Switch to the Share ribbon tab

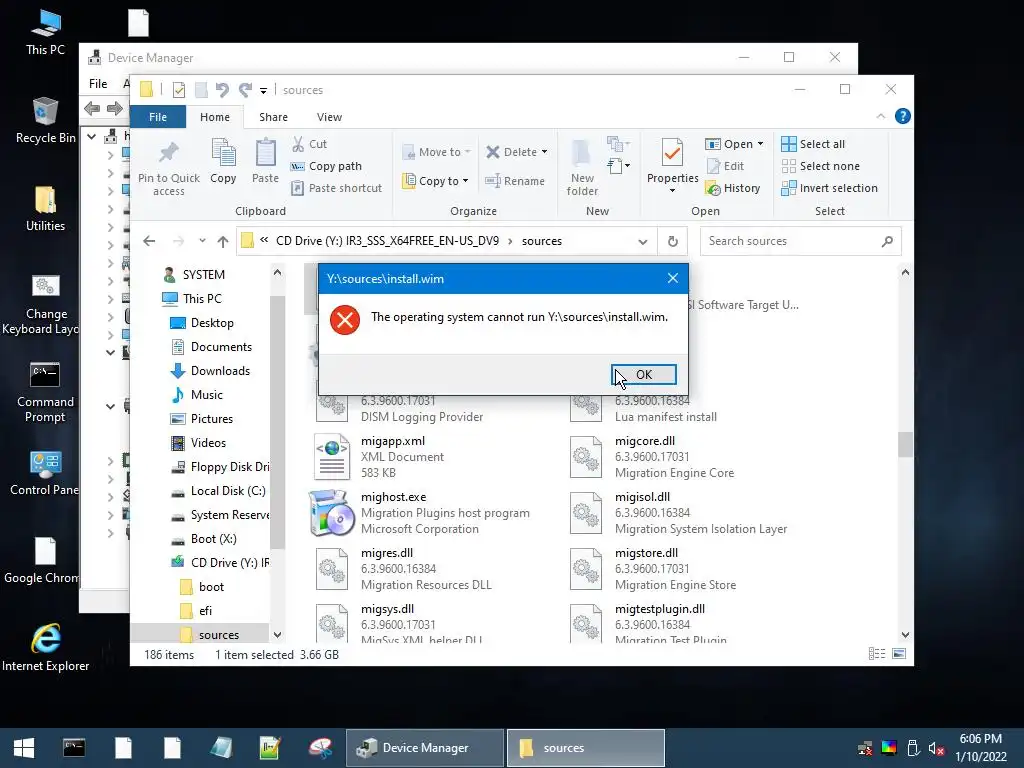273,117
